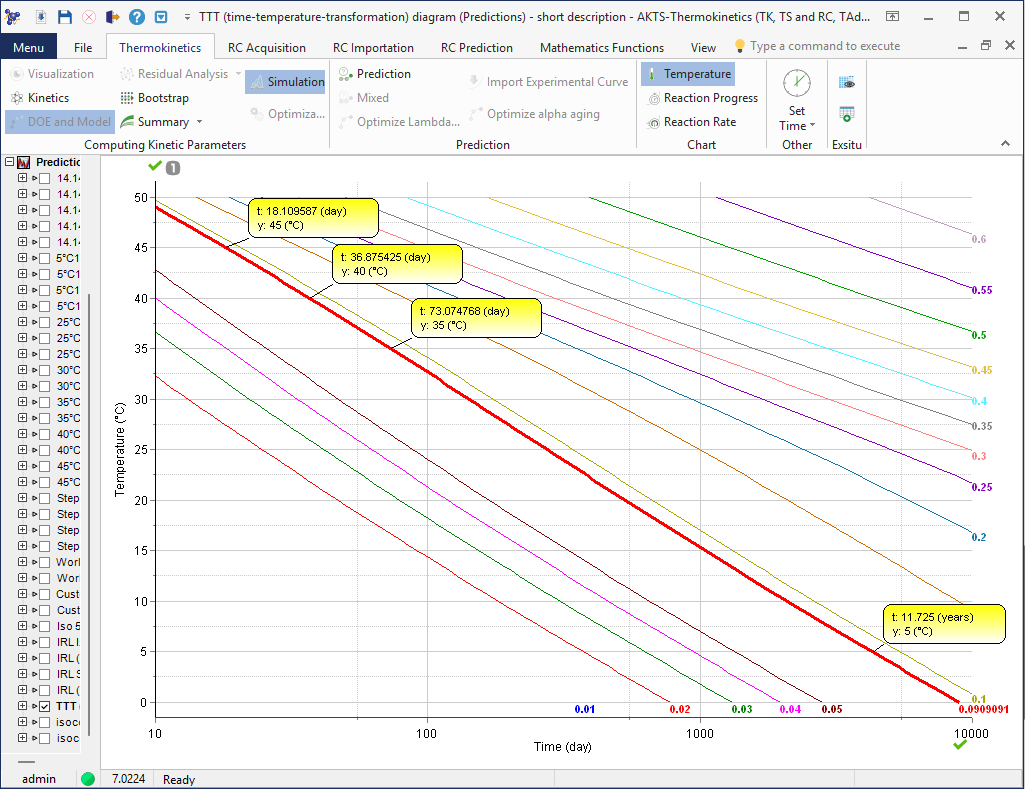
Task: Click the green checkmark above chart
Action: [x=155, y=166]
